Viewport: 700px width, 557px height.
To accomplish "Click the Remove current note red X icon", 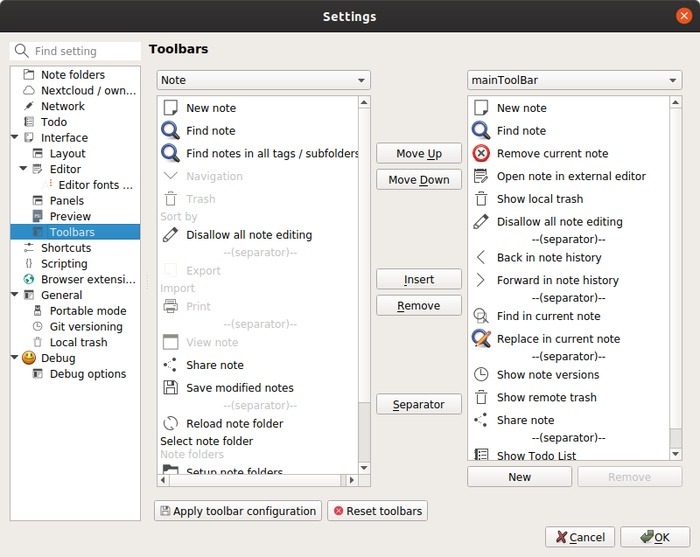I will (x=481, y=154).
